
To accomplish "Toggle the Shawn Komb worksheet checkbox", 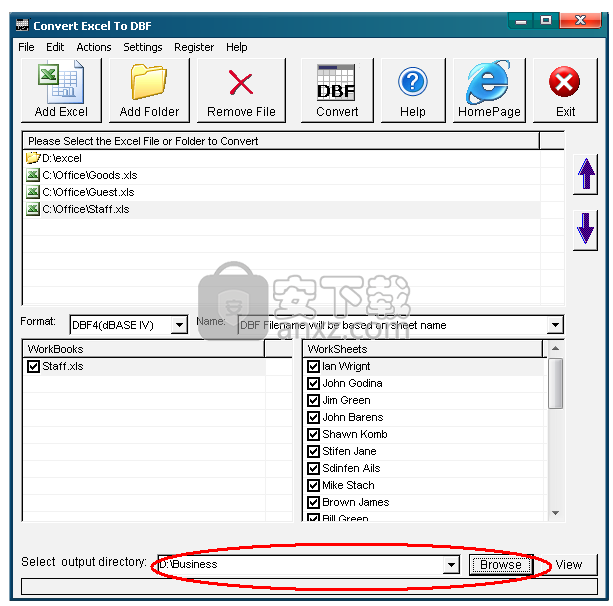I will pos(313,434).
